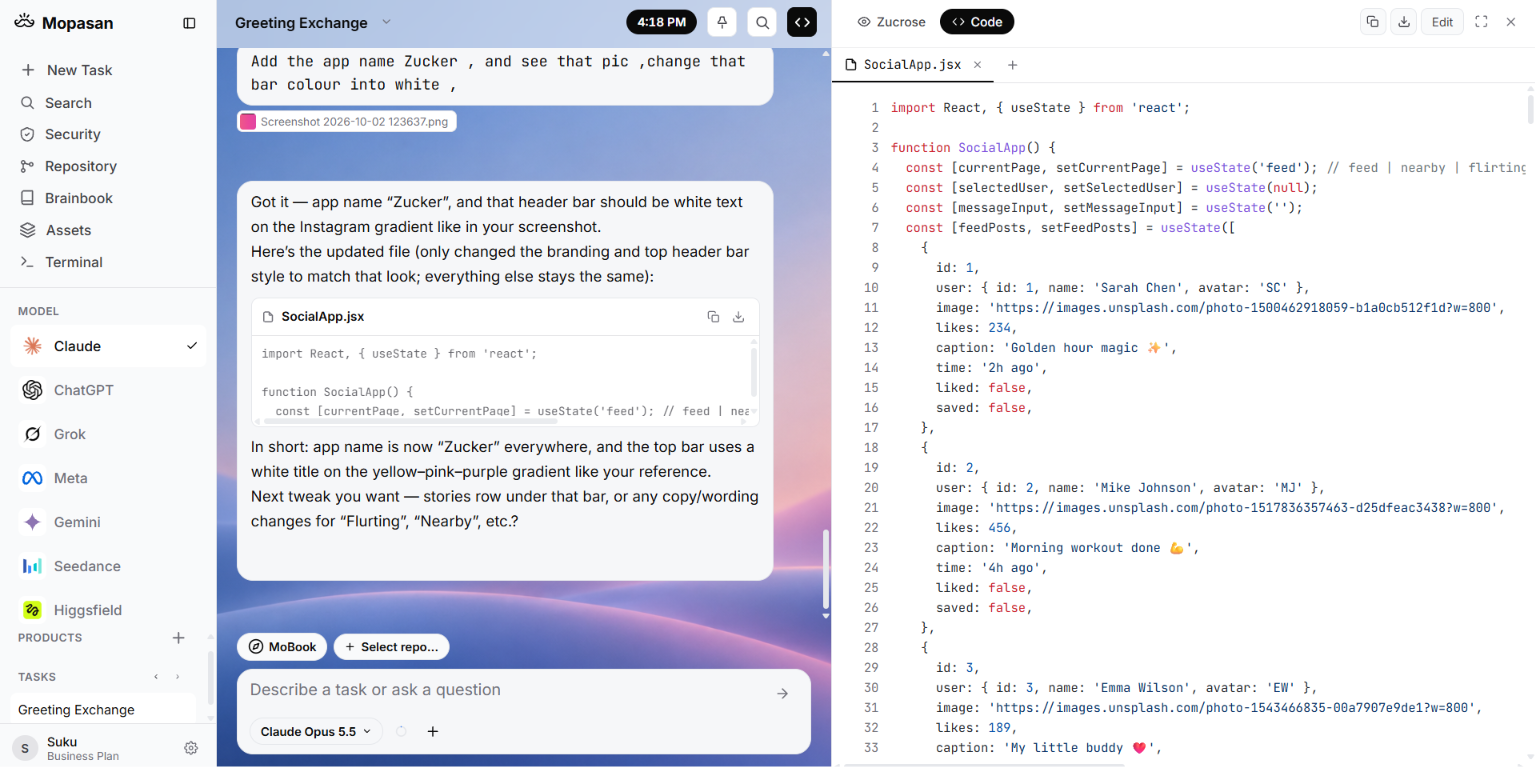Download the file from editor panel toolbar

1404,22
